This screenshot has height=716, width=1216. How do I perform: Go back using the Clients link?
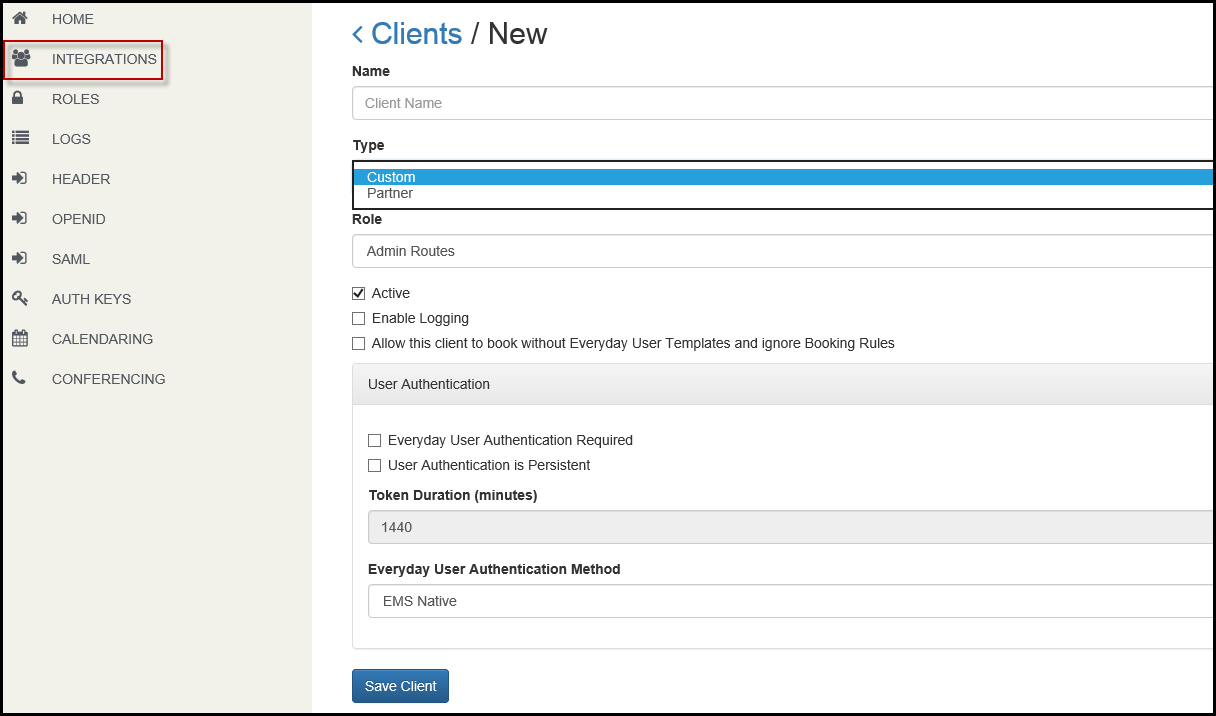(x=415, y=33)
